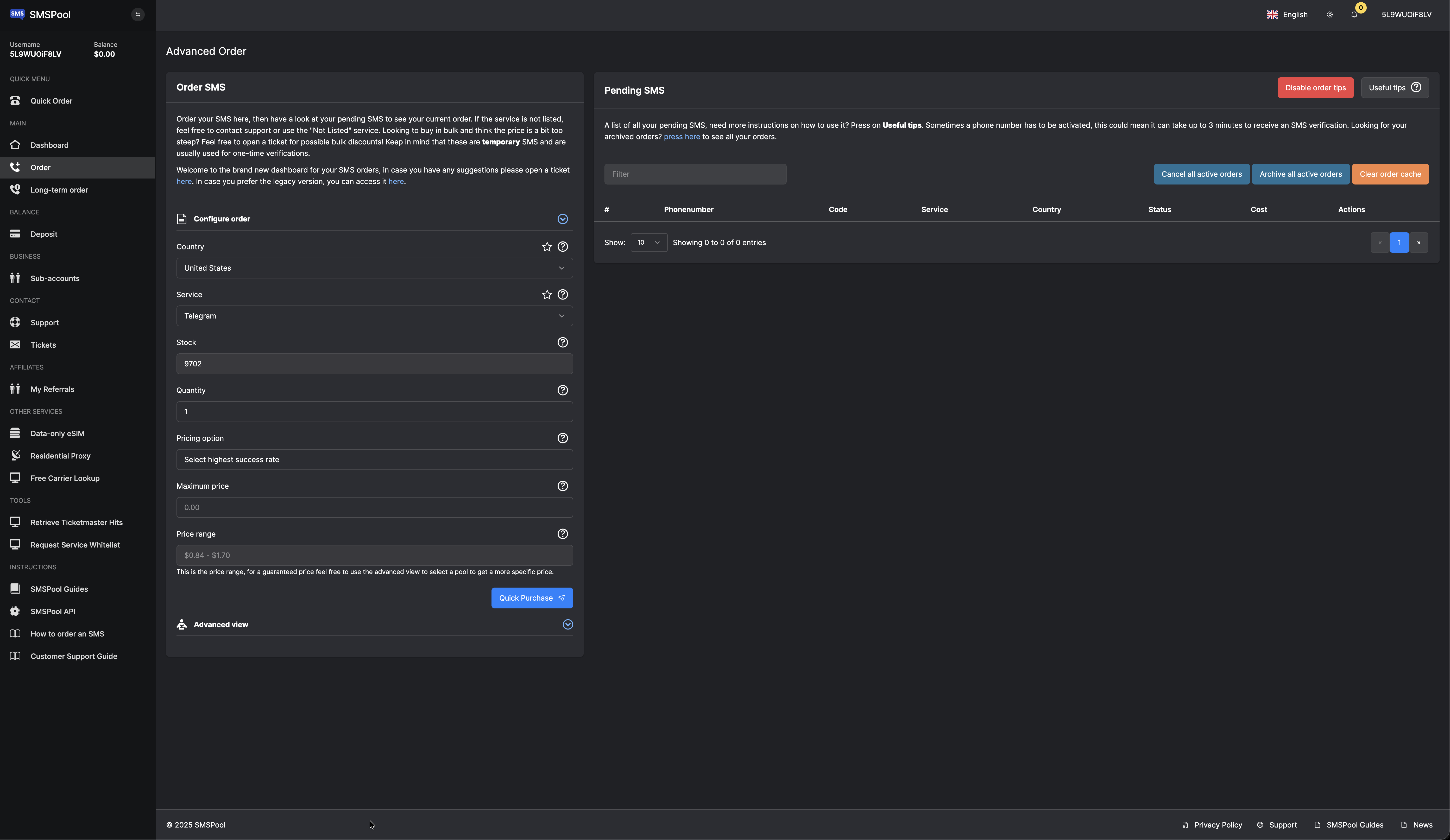Collapse the sidebar with the toggle button
Screen dimensions: 1450x840
[137, 14]
